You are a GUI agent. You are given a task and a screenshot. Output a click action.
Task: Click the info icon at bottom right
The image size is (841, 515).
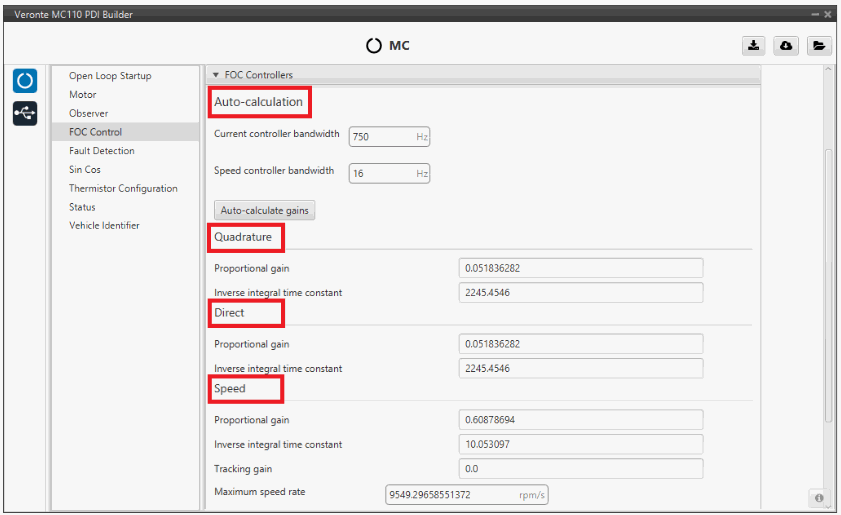tap(818, 497)
